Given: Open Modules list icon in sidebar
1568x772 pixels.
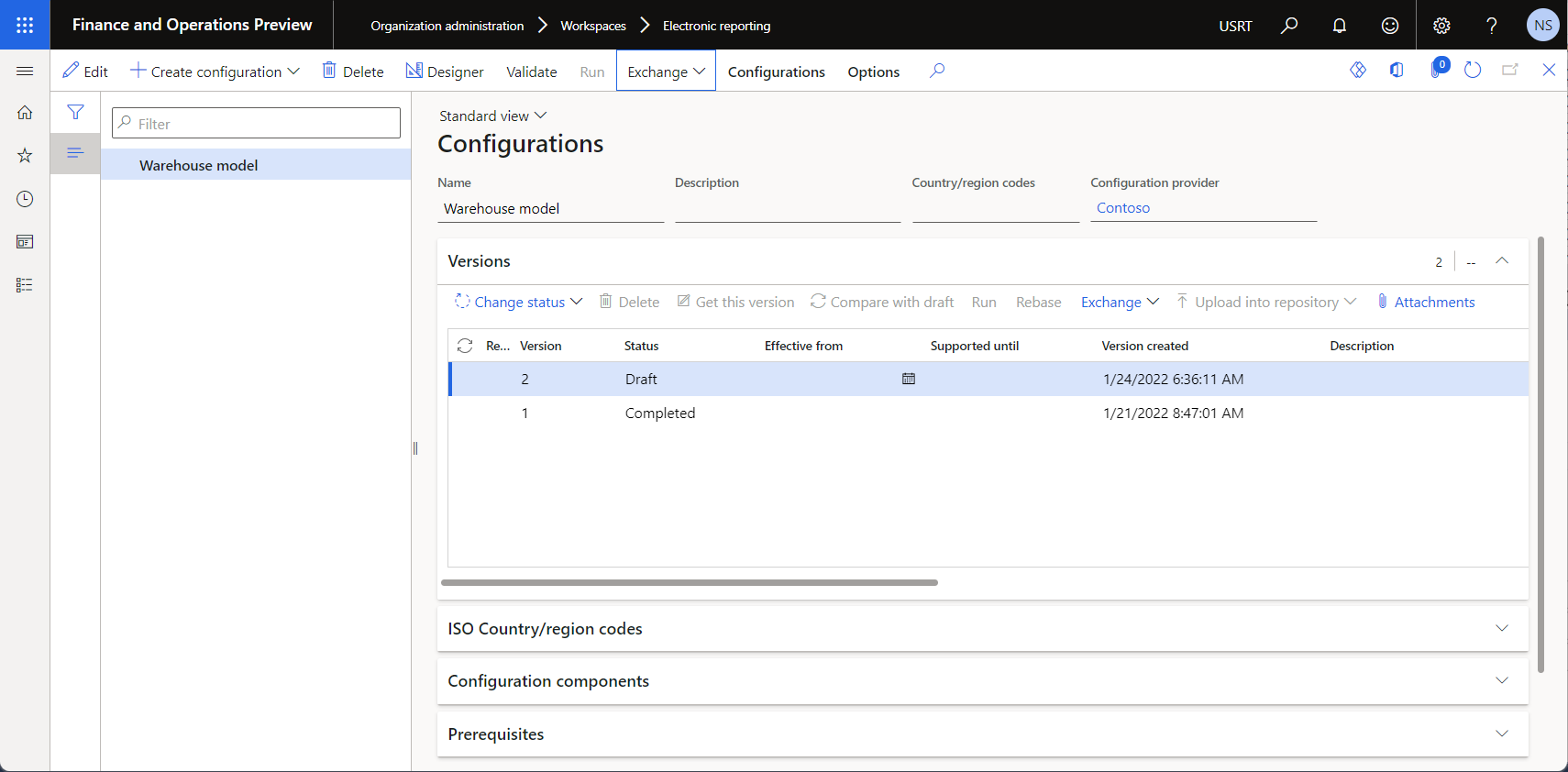Looking at the screenshot, I should [25, 285].
